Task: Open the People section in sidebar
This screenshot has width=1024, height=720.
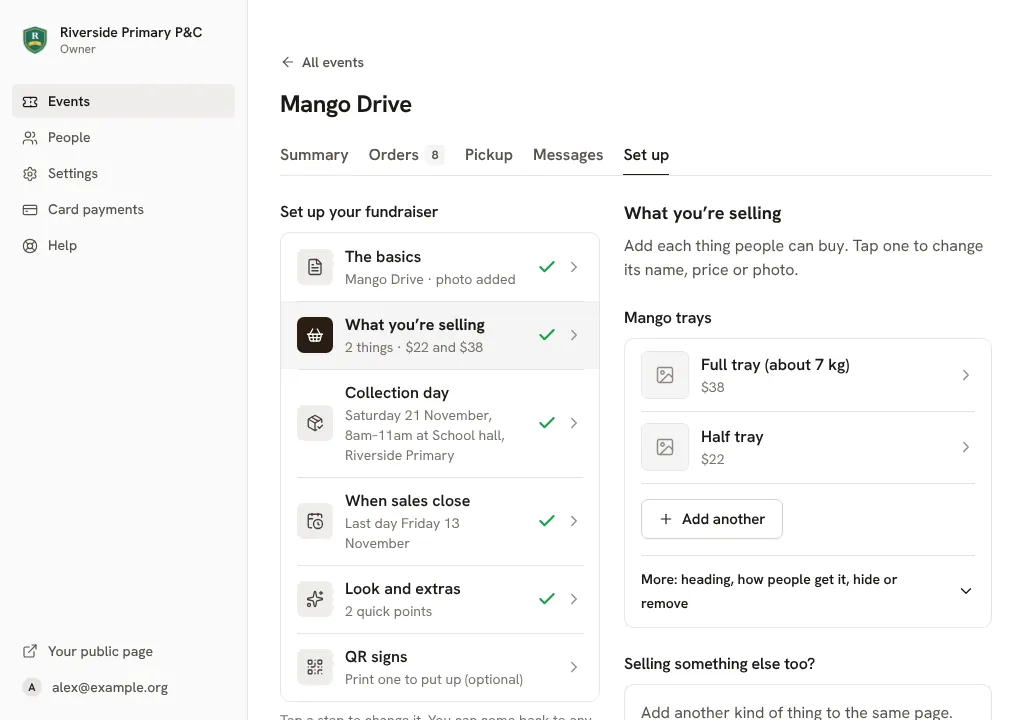Action: pyautogui.click(x=123, y=137)
